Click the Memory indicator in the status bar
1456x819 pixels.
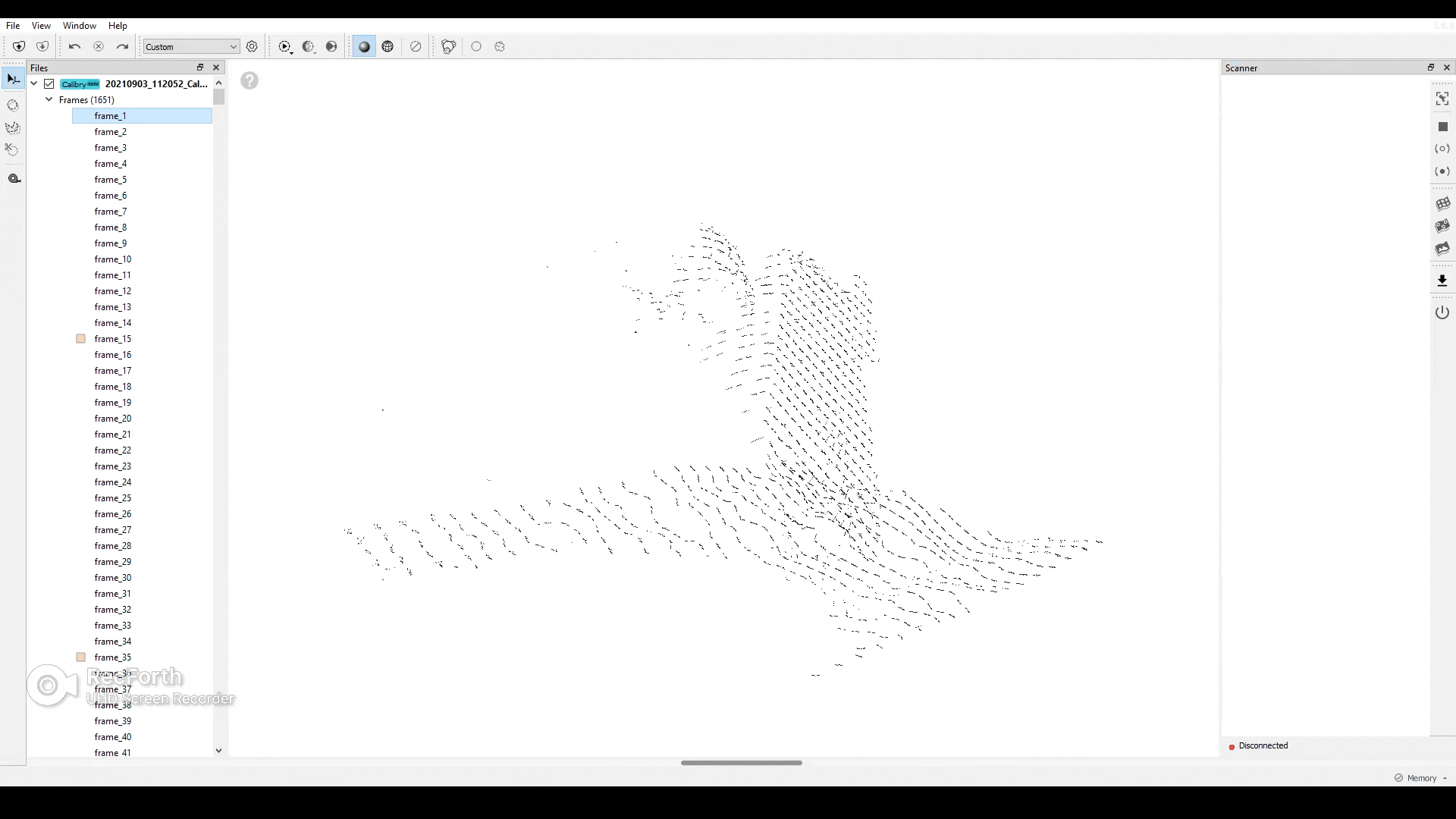(1420, 777)
